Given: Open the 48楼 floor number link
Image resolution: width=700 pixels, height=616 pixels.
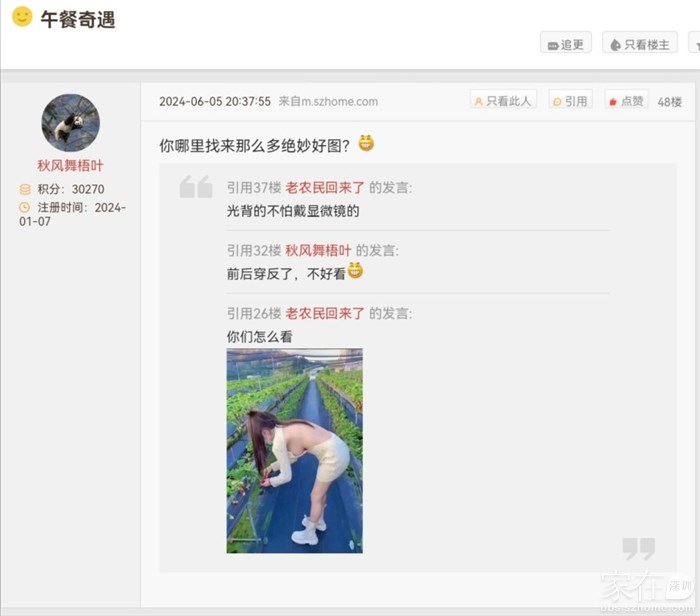Looking at the screenshot, I should coord(669,102).
